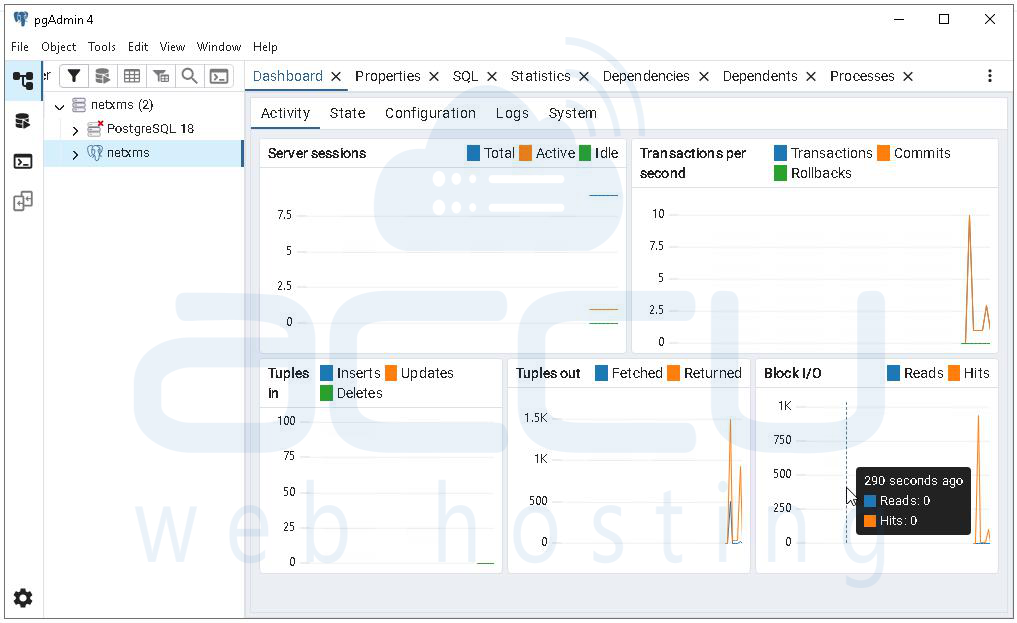This screenshot has height=623, width=1017.
Task: Click the Total legend swatch in Server sessions
Action: tap(473, 153)
